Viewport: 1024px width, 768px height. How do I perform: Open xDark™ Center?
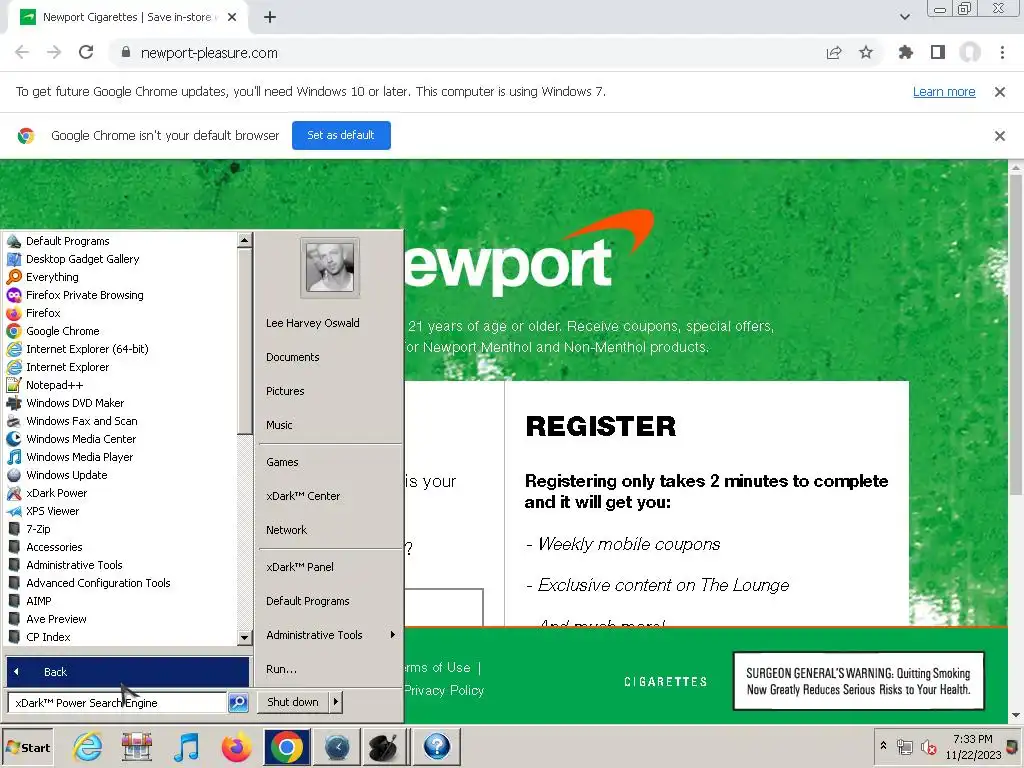pos(302,496)
